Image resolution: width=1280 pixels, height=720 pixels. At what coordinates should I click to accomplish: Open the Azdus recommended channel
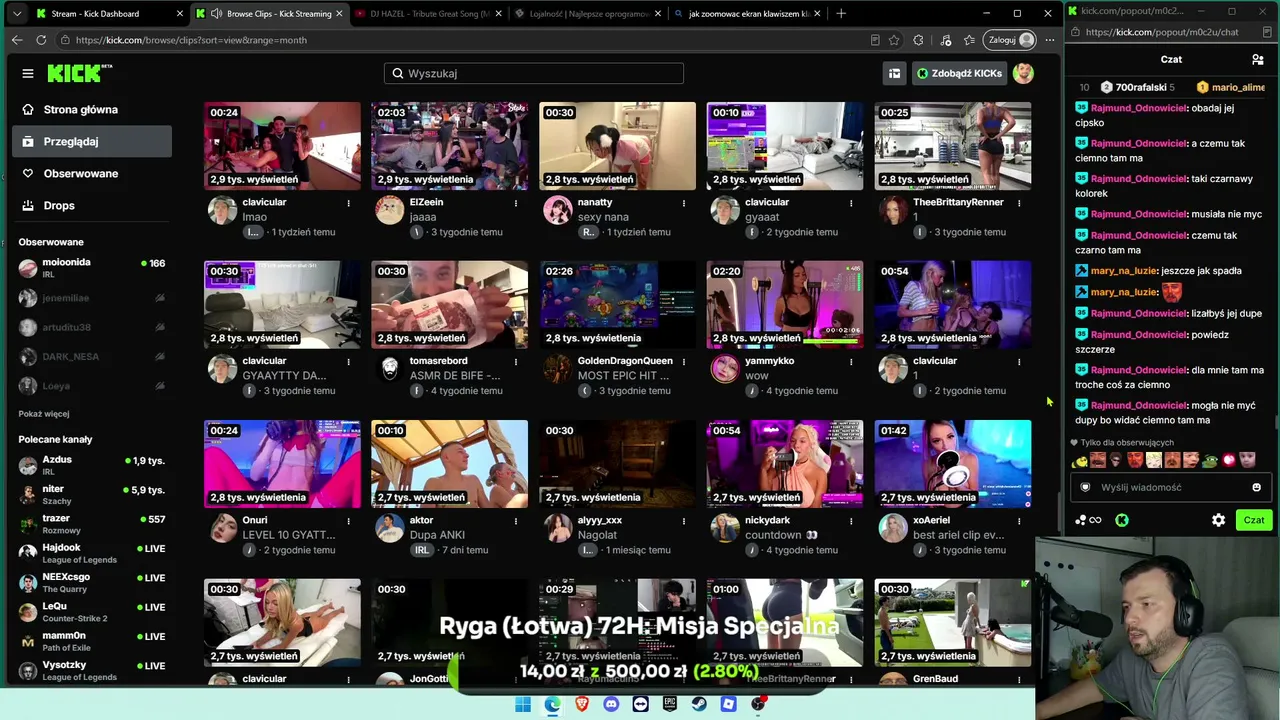92,465
